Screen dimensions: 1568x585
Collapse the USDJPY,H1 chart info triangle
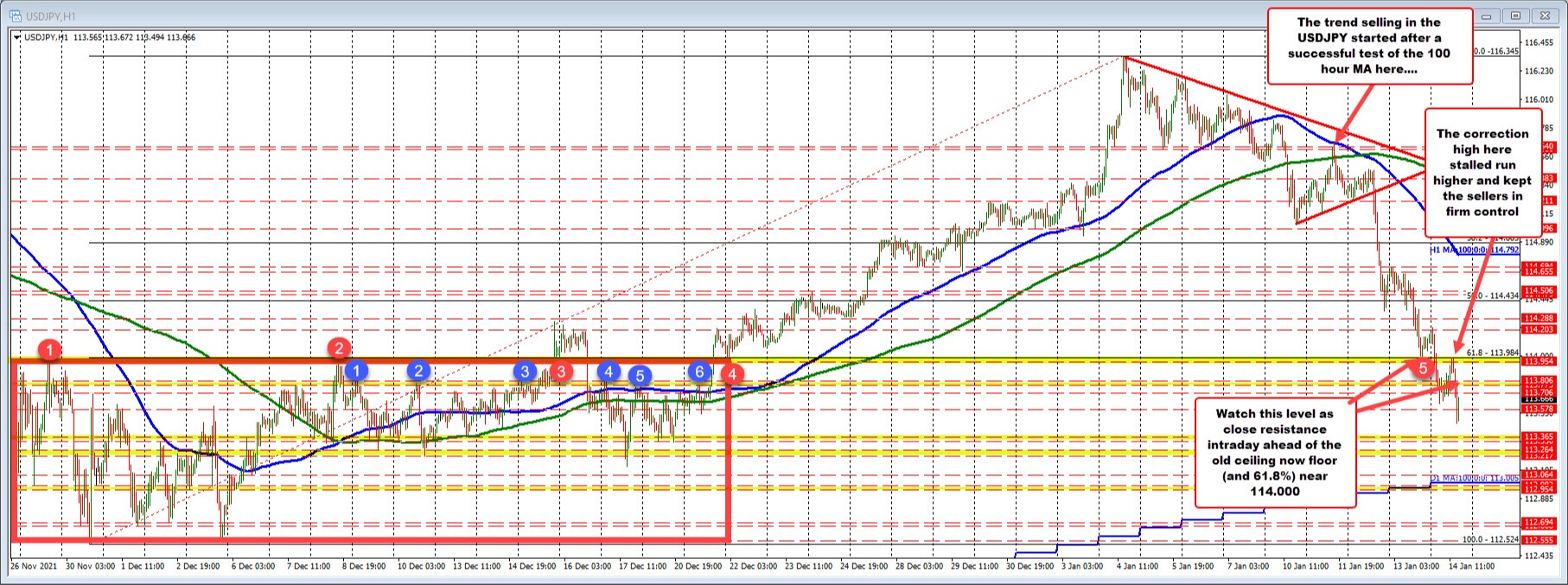coord(17,37)
